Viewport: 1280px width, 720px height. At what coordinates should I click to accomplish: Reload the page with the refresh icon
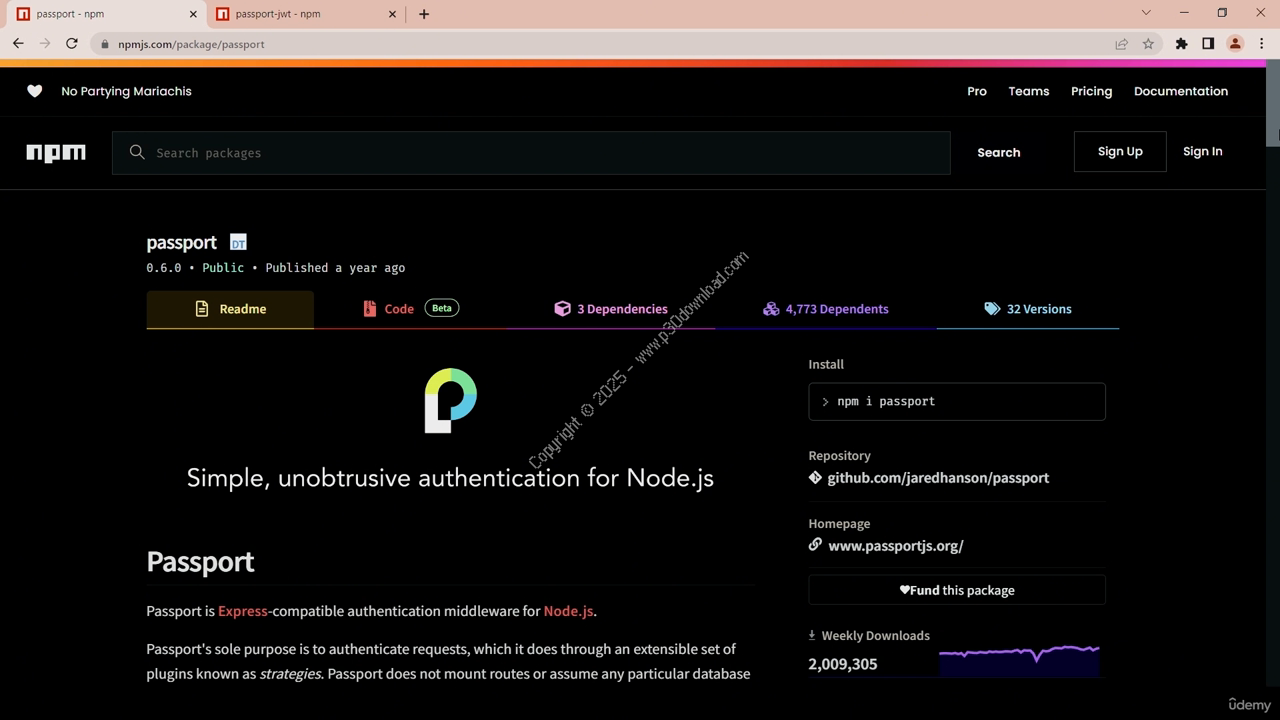pos(72,44)
